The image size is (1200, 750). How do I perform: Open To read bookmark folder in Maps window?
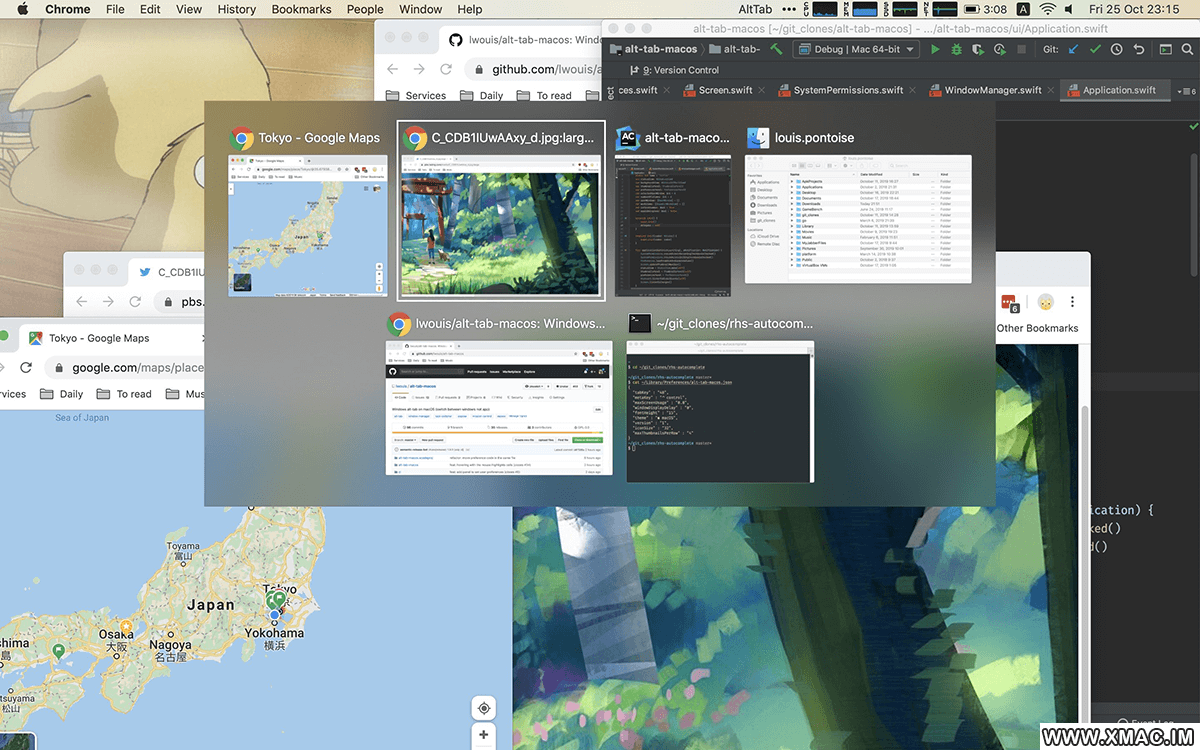pos(124,394)
